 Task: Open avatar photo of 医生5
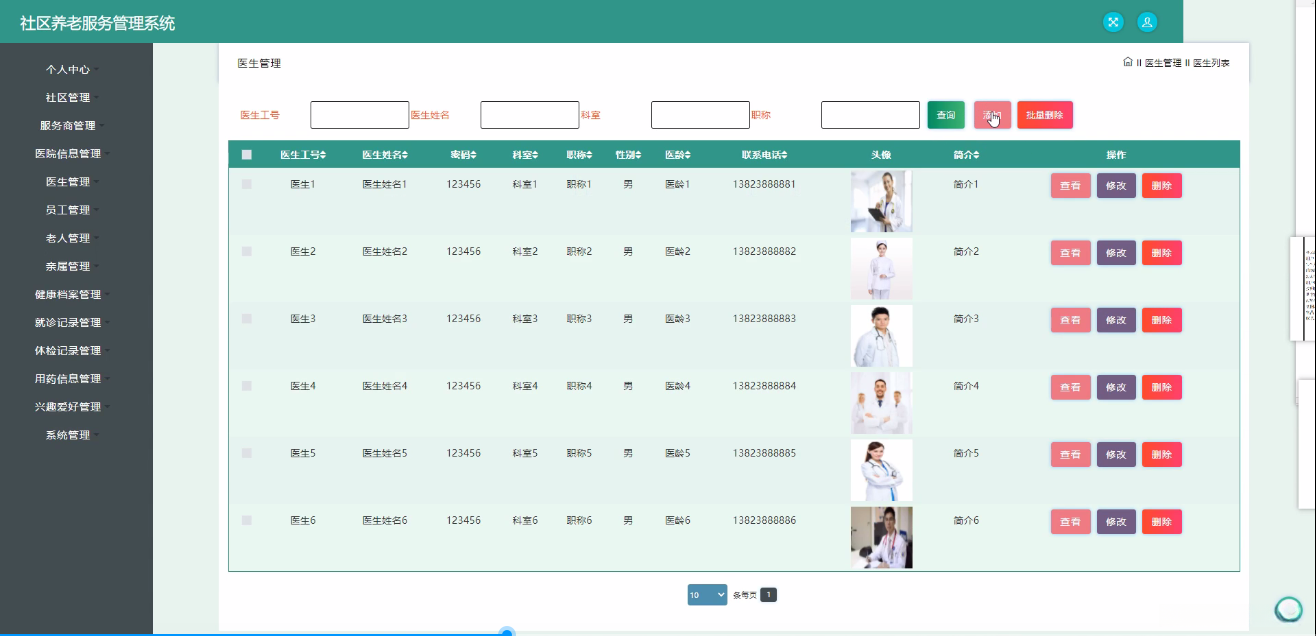tap(881, 470)
